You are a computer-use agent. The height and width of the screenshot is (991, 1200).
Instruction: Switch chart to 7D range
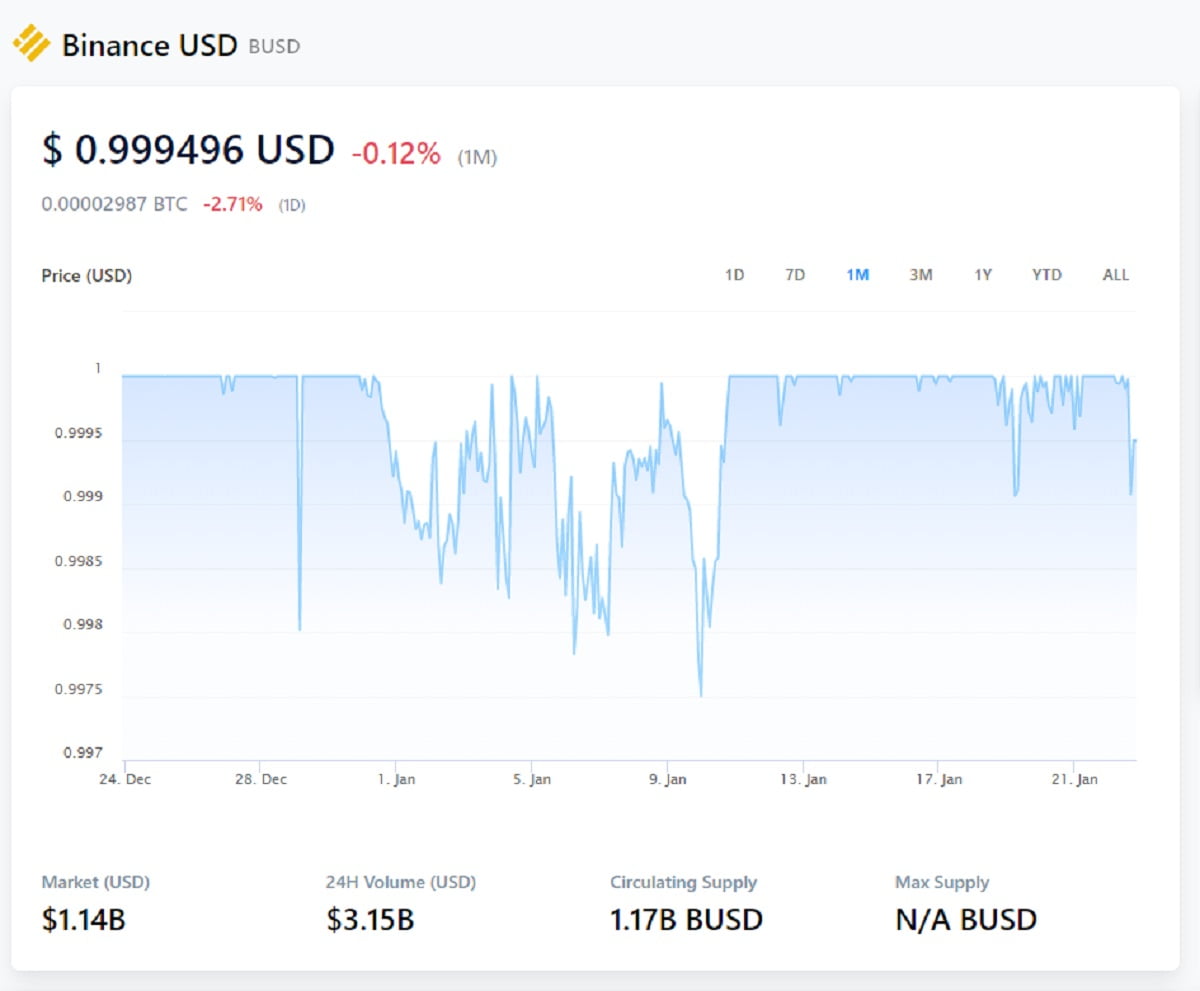coord(795,275)
